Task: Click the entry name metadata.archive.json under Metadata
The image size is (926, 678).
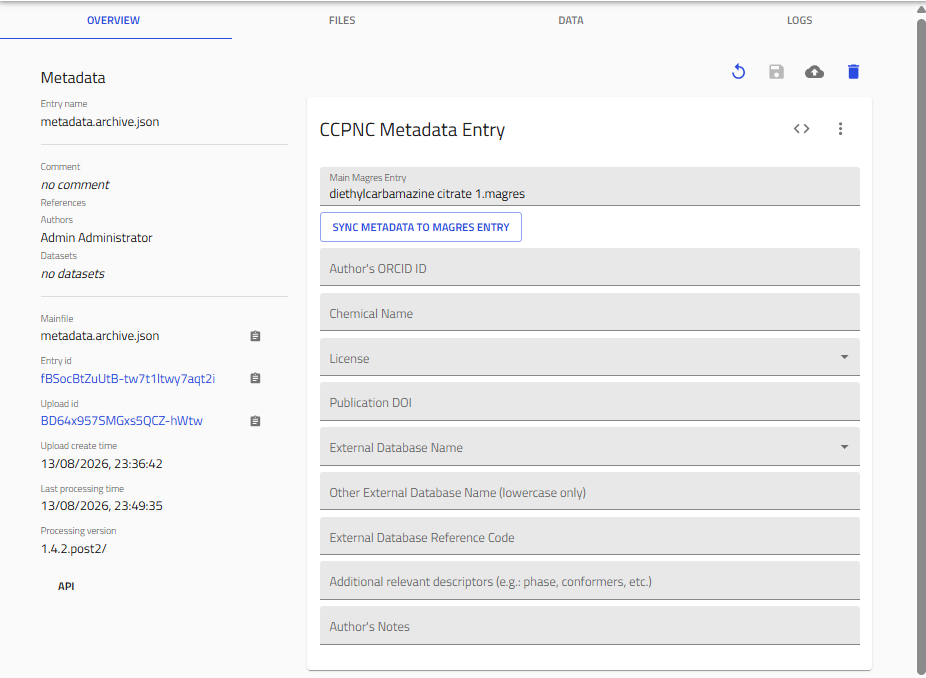Action: click(x=100, y=122)
